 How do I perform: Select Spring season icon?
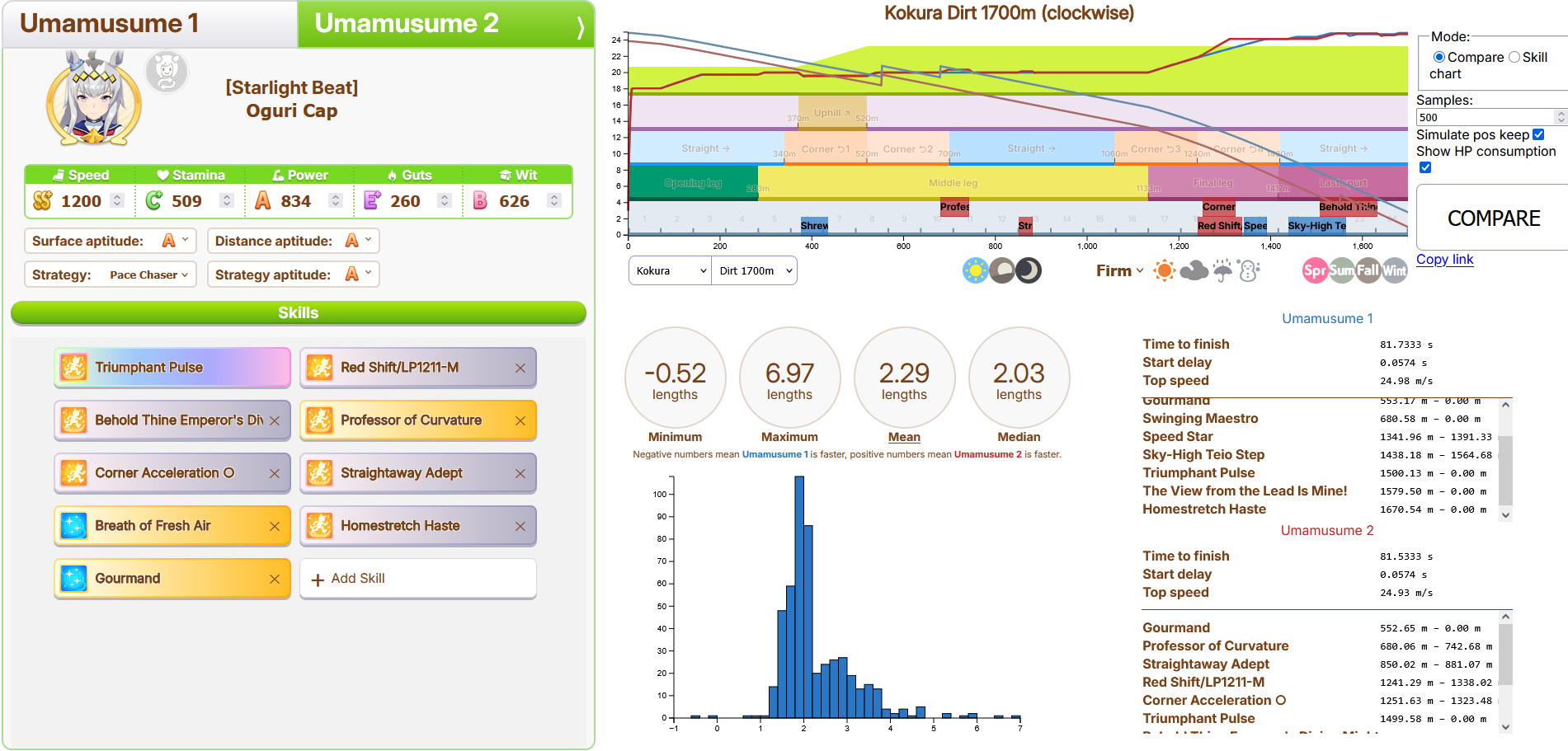(1315, 270)
